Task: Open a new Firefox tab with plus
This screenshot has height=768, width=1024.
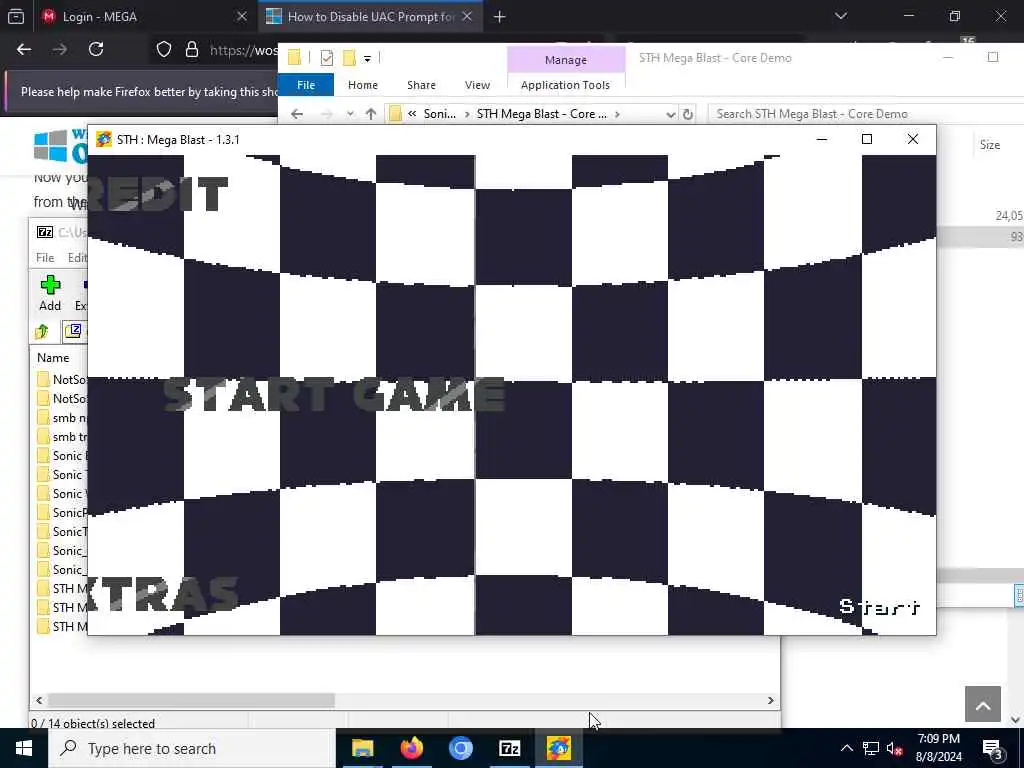Action: (x=500, y=17)
